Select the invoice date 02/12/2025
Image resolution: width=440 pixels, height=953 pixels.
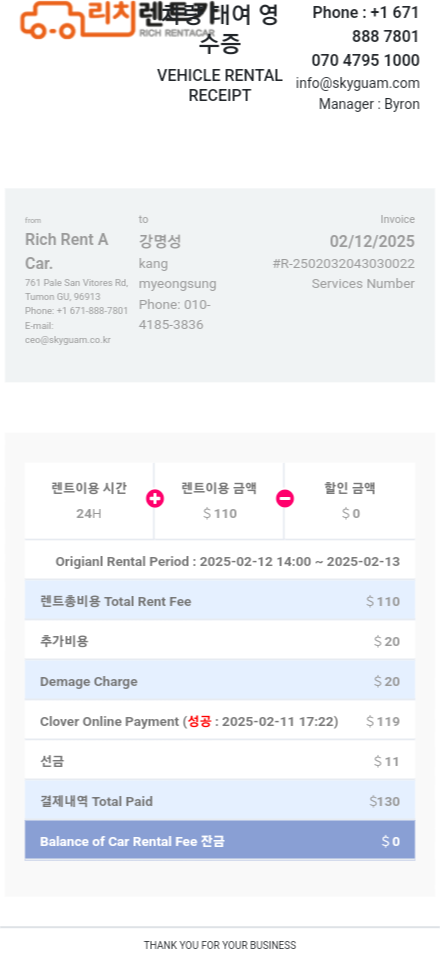(x=372, y=242)
